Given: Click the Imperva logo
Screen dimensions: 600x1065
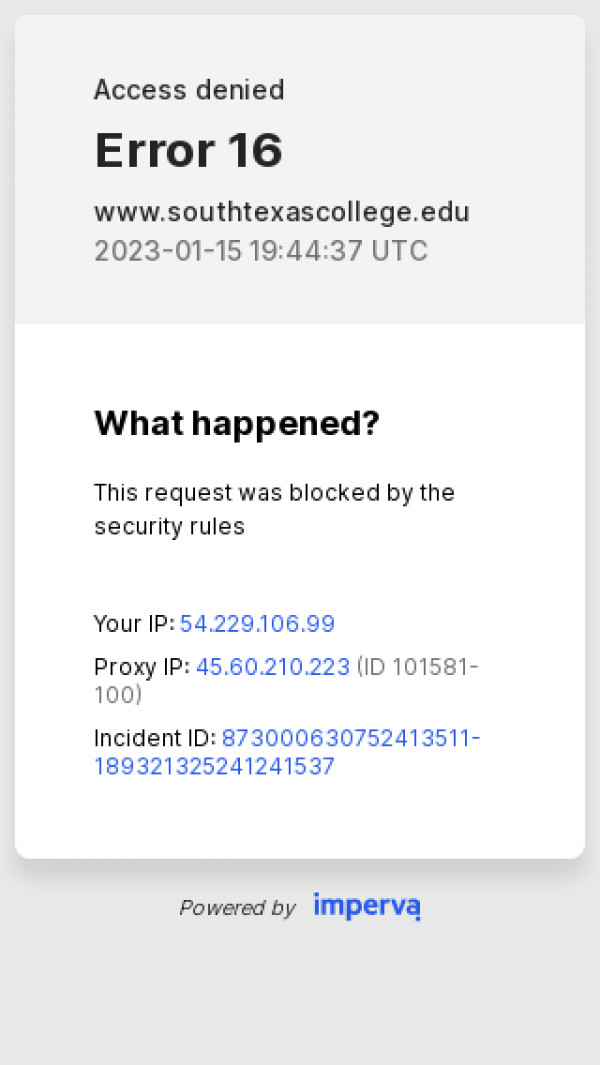Looking at the screenshot, I should [366, 906].
